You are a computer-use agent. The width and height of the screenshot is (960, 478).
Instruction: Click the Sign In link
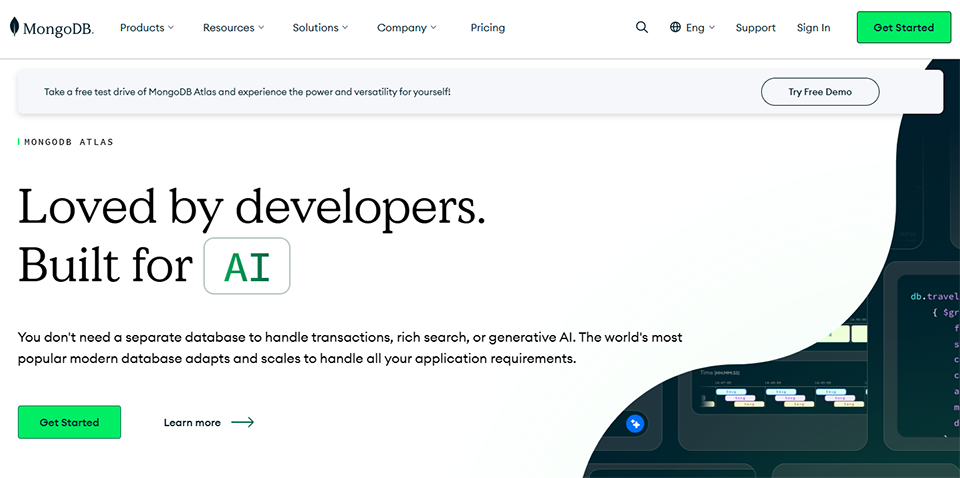[x=813, y=28]
